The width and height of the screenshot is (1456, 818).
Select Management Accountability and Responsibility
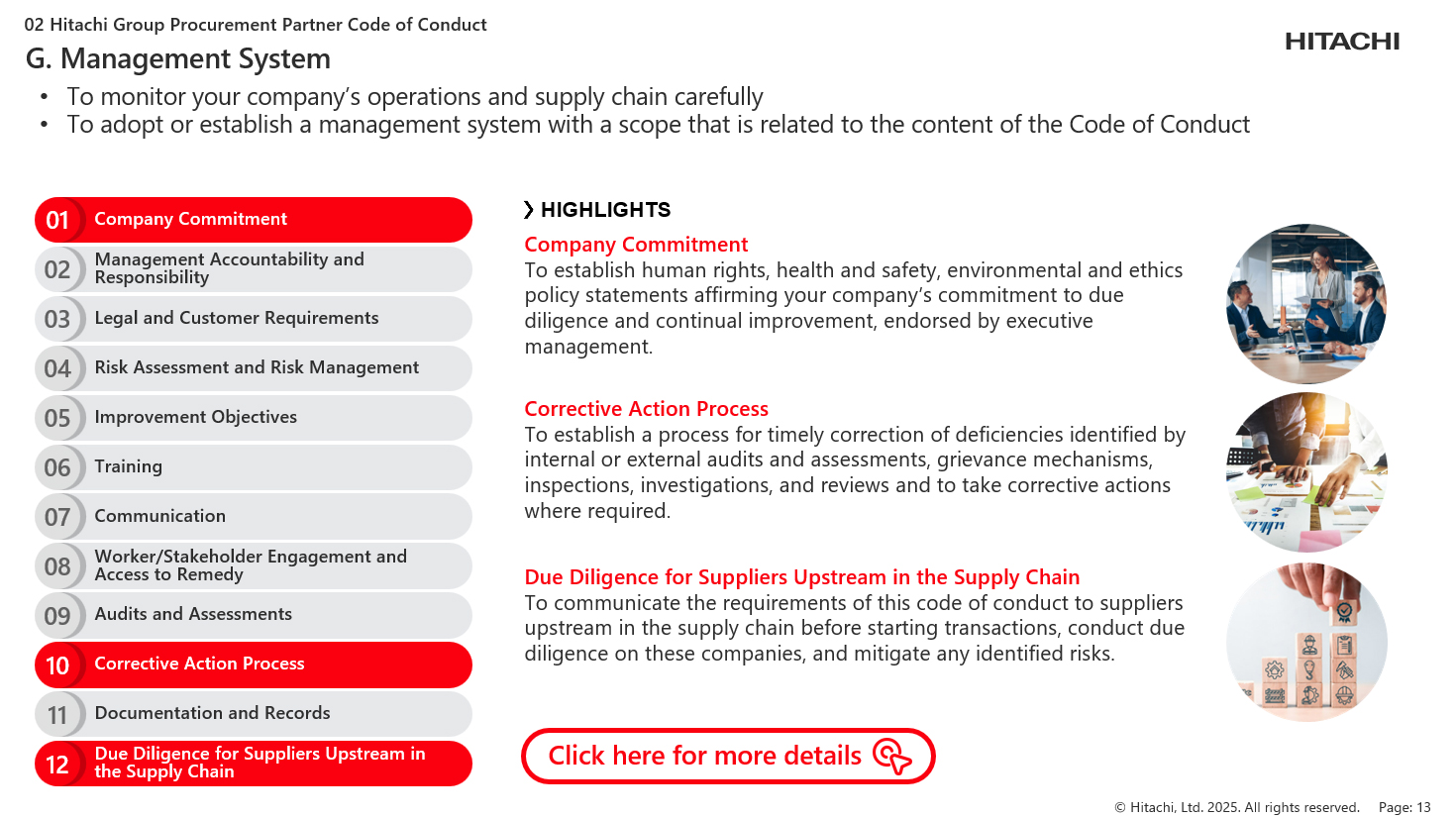(254, 269)
